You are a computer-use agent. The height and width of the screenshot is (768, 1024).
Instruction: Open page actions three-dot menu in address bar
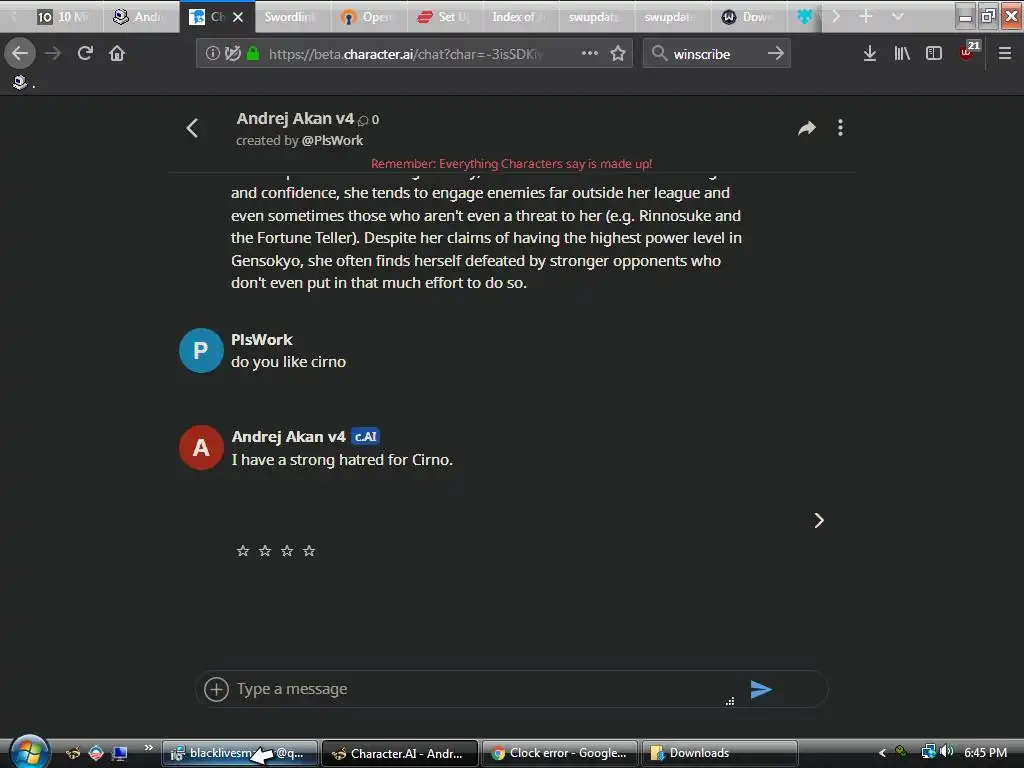(x=590, y=54)
